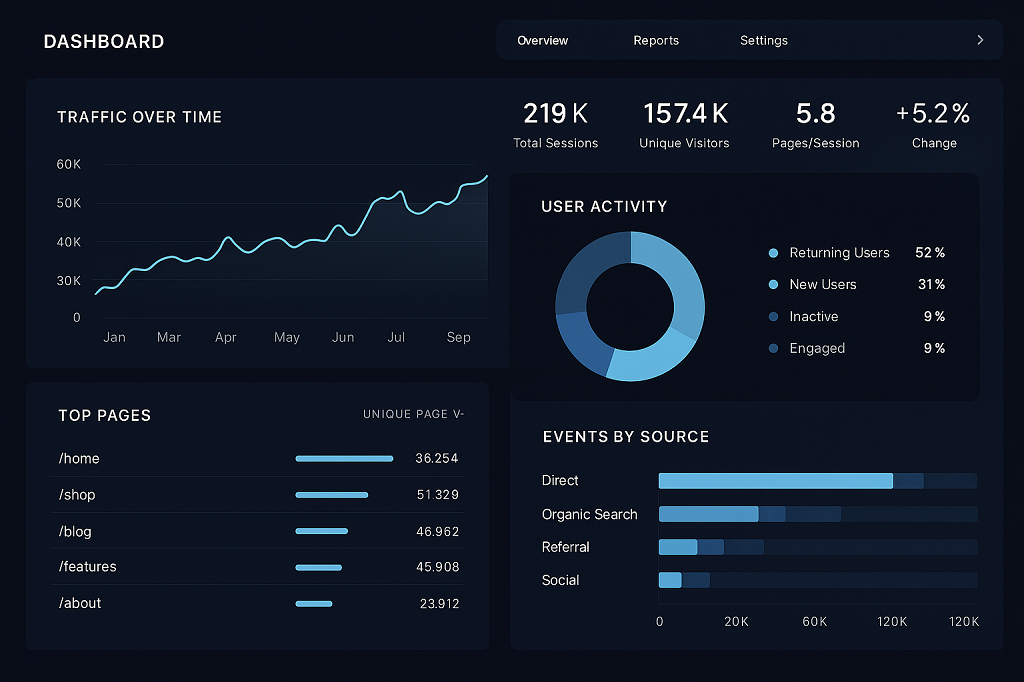Image resolution: width=1024 pixels, height=682 pixels.
Task: Select the Engaged legend dot
Action: pos(773,349)
